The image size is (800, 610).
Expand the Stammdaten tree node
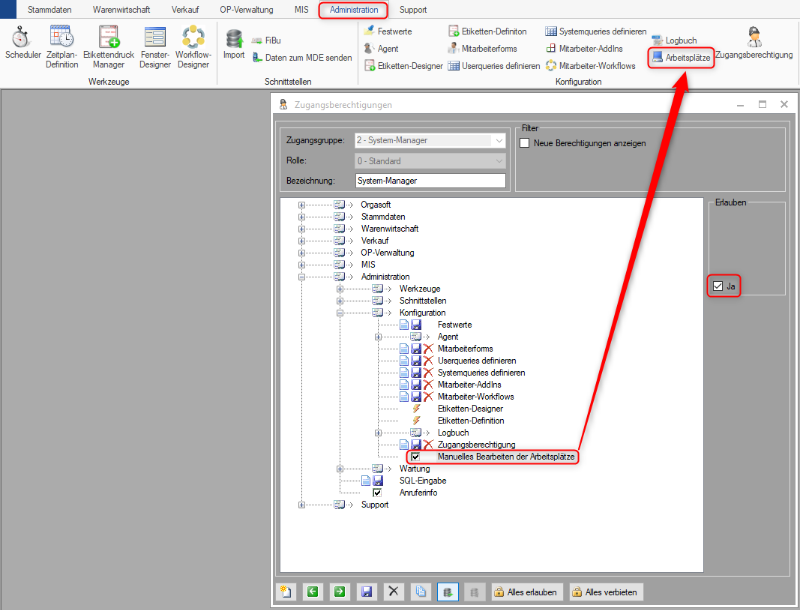(301, 216)
